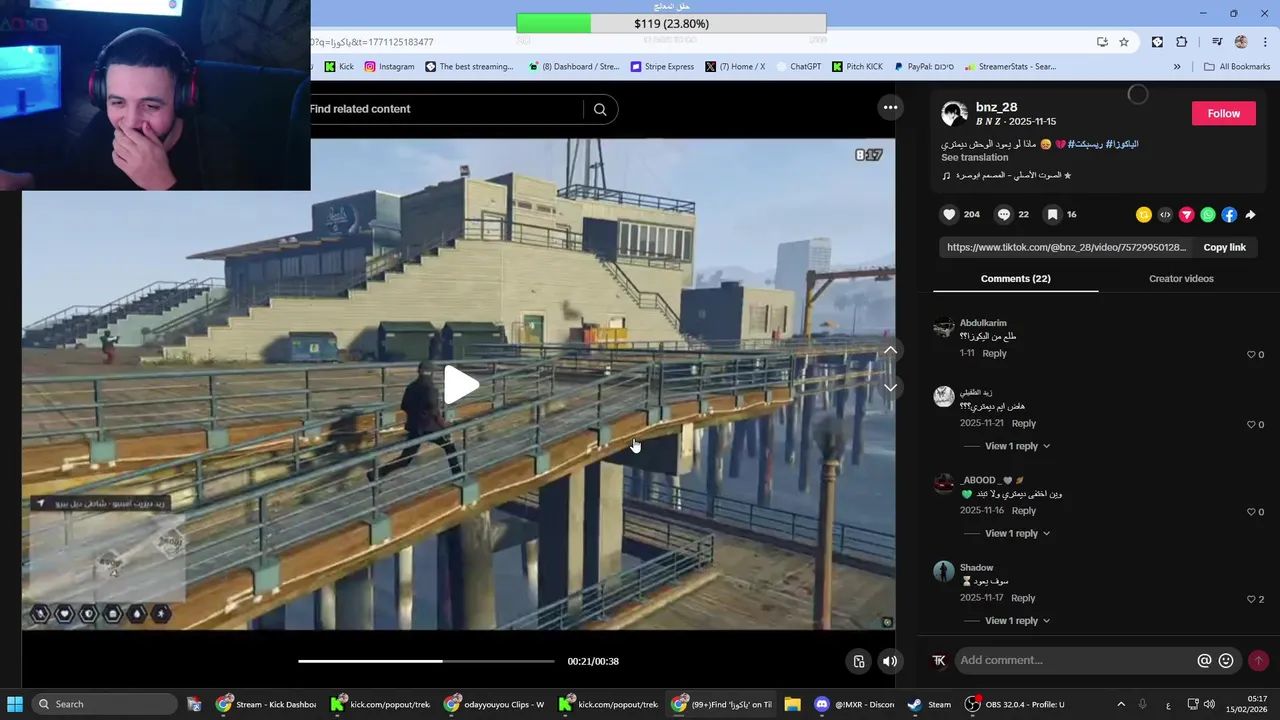This screenshot has height=720, width=1280.
Task: Click the share arrow icon
Action: [1250, 215]
